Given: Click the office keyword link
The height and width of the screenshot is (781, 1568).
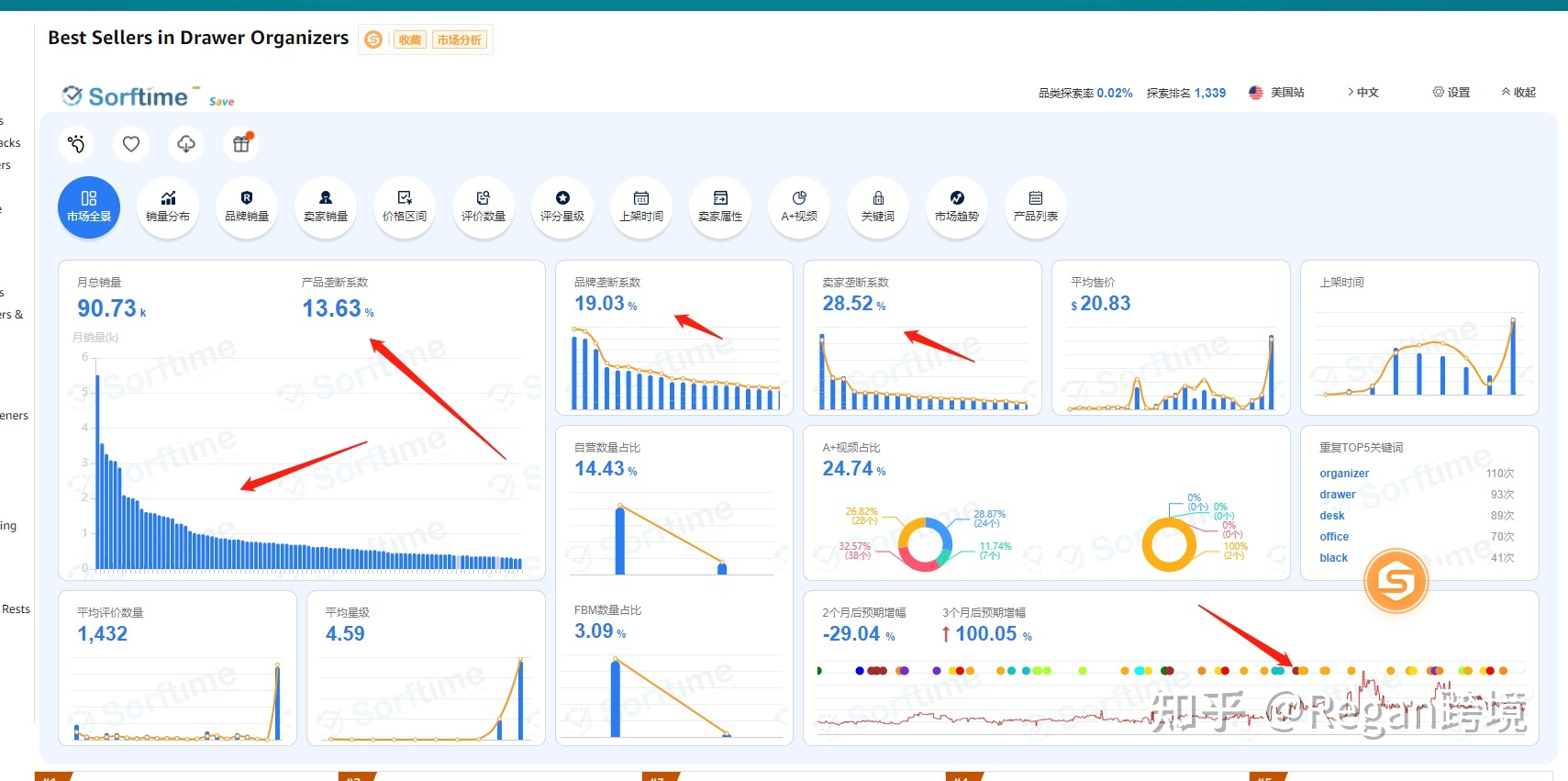Looking at the screenshot, I should 1334,537.
